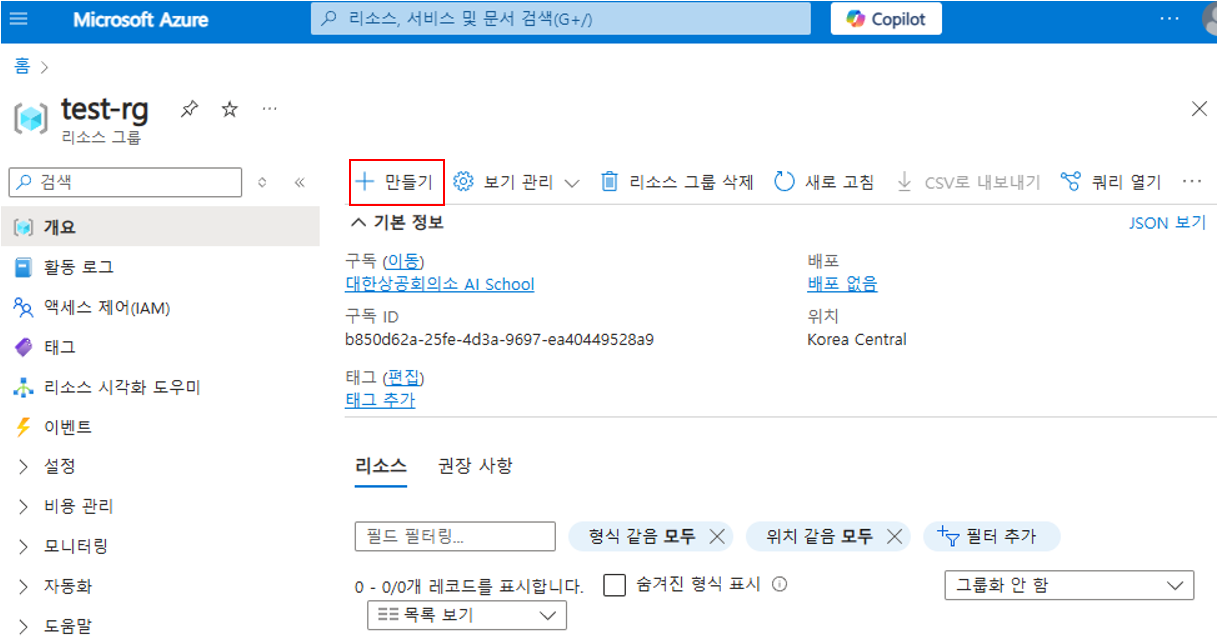Open the Copilot assistant
The height and width of the screenshot is (644, 1217).
pyautogui.click(x=886, y=19)
